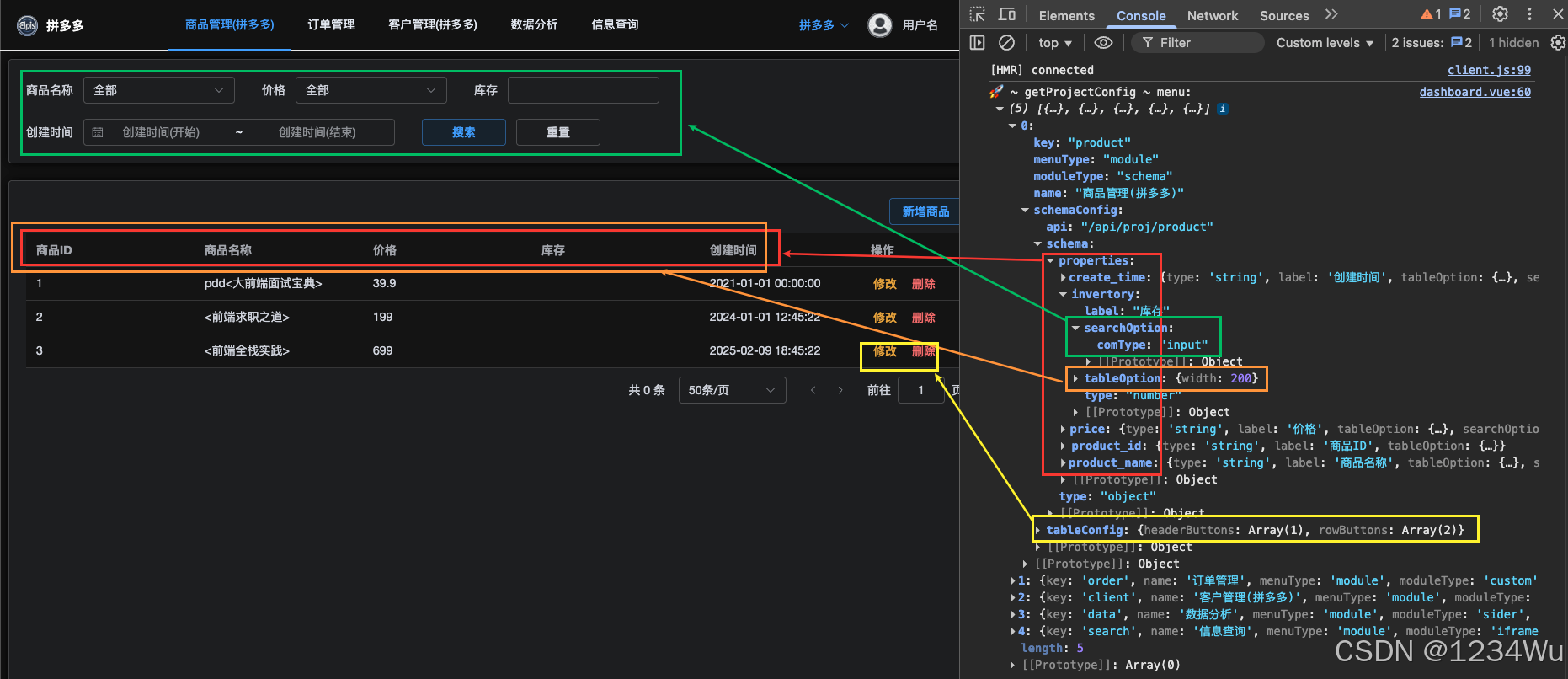Expand array item 1 with key 'order'
Viewport: 1568px width, 679px height.
click(x=1013, y=580)
